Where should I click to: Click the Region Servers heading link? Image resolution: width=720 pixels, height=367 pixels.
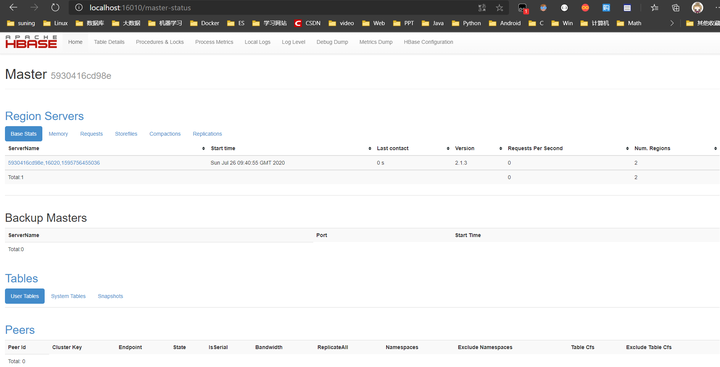[x=45, y=116]
